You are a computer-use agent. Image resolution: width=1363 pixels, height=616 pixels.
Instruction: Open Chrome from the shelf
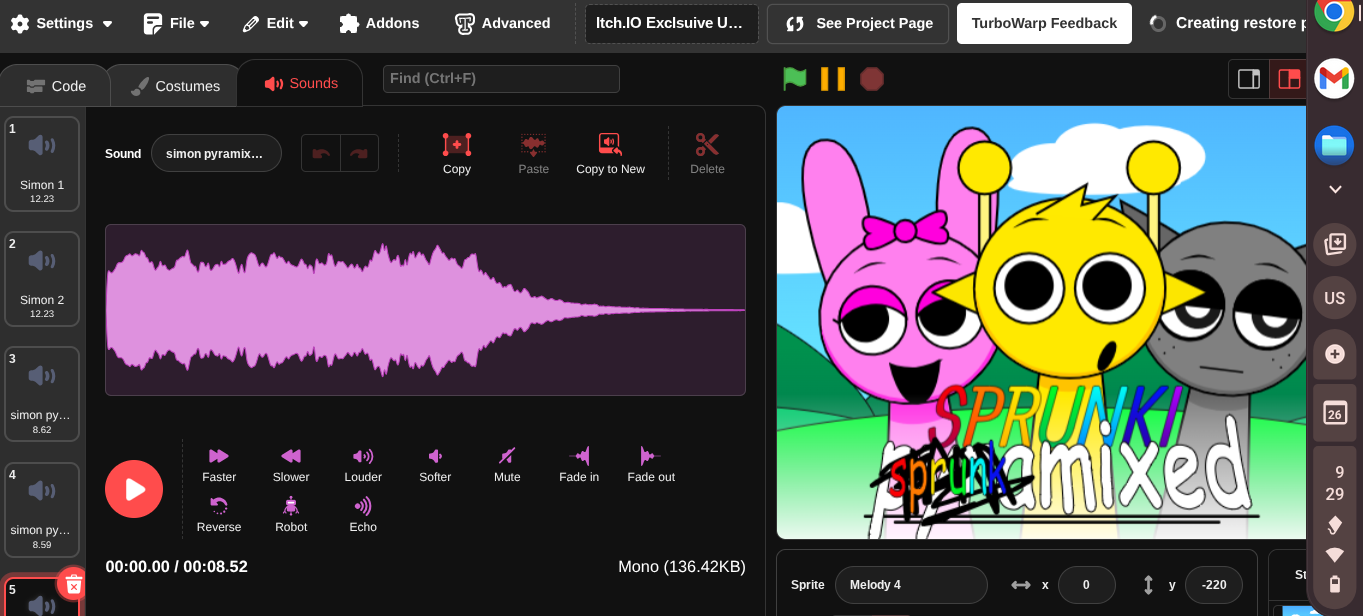1334,14
